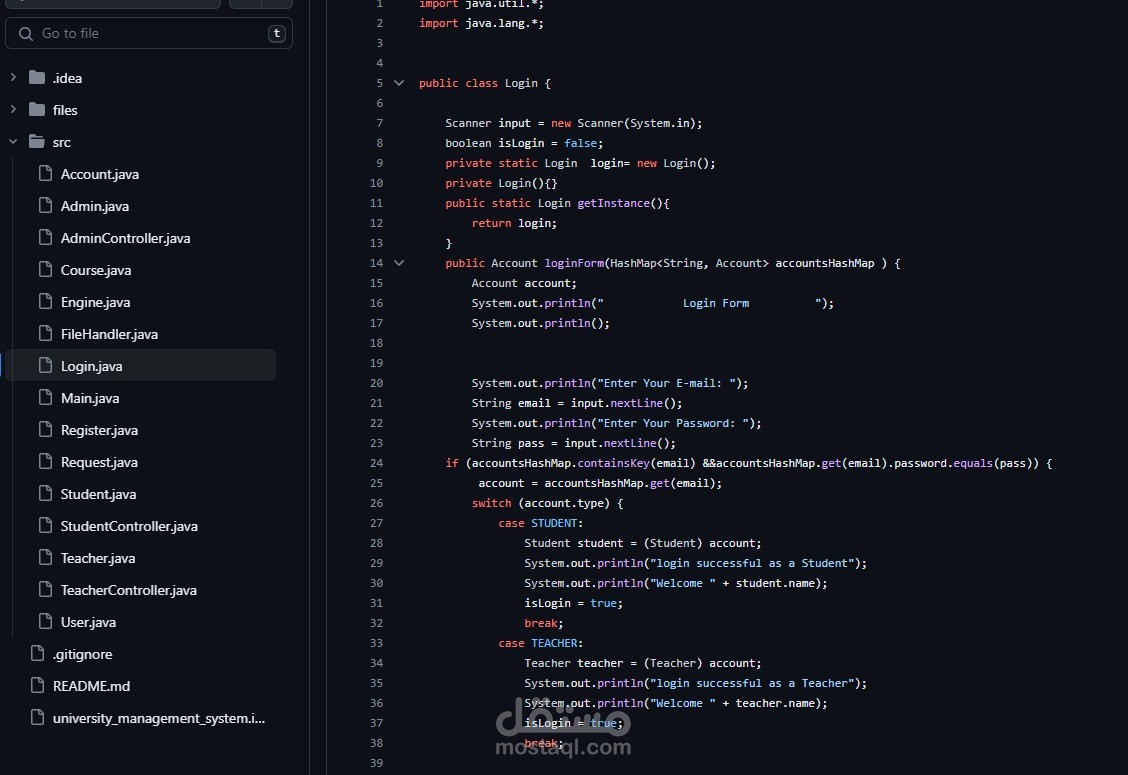This screenshot has height=775, width=1128.
Task: Click the file icon beside Request.java
Action: coord(45,461)
